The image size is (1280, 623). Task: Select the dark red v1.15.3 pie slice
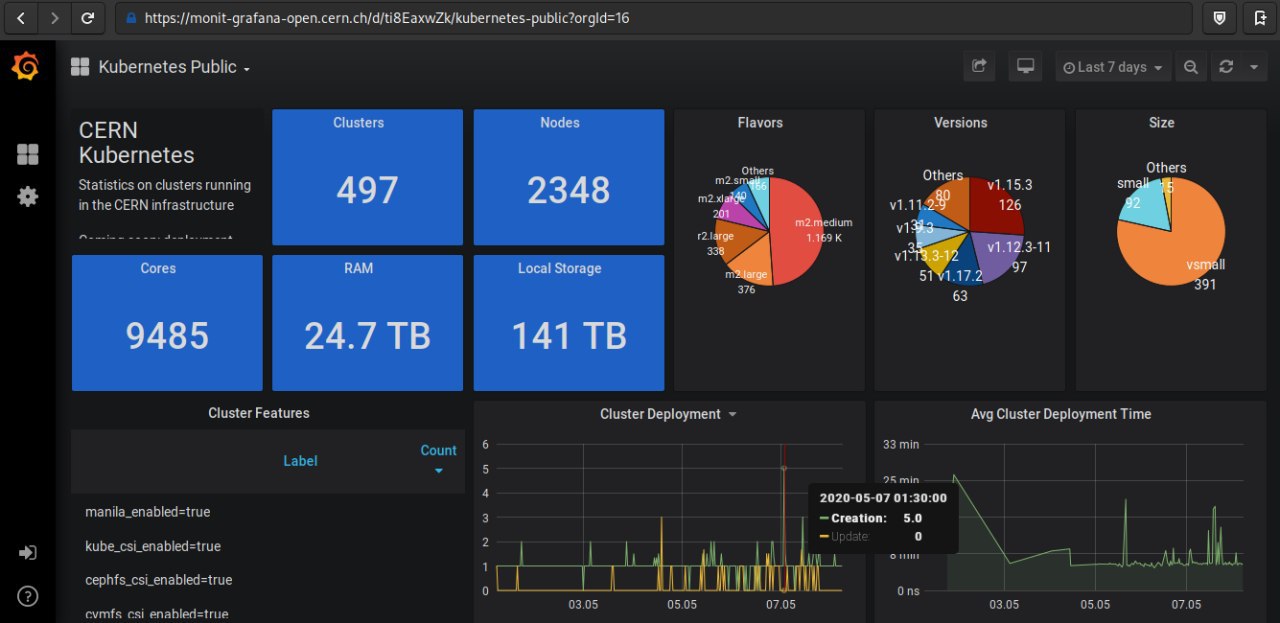(994, 205)
